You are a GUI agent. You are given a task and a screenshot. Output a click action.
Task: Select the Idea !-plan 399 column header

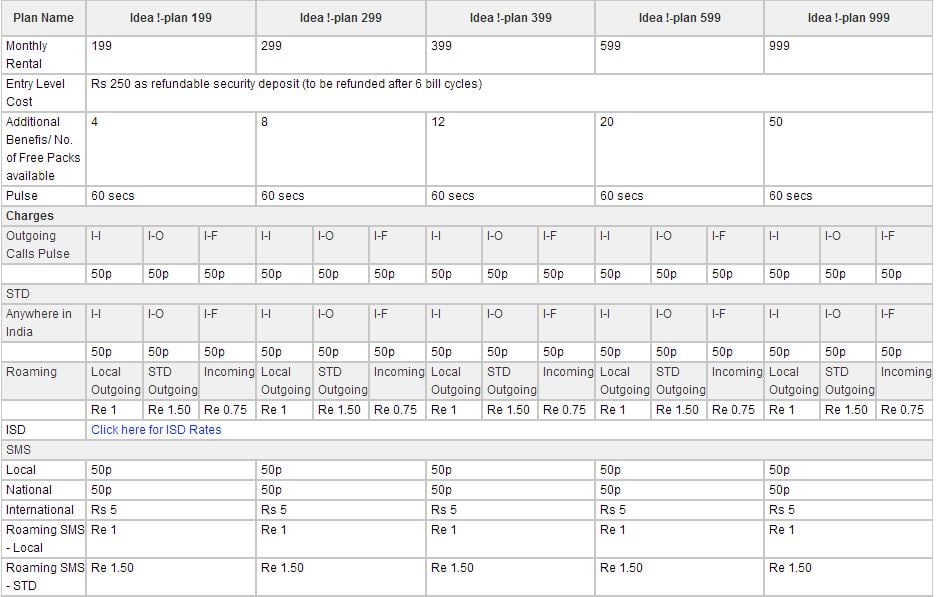click(510, 18)
